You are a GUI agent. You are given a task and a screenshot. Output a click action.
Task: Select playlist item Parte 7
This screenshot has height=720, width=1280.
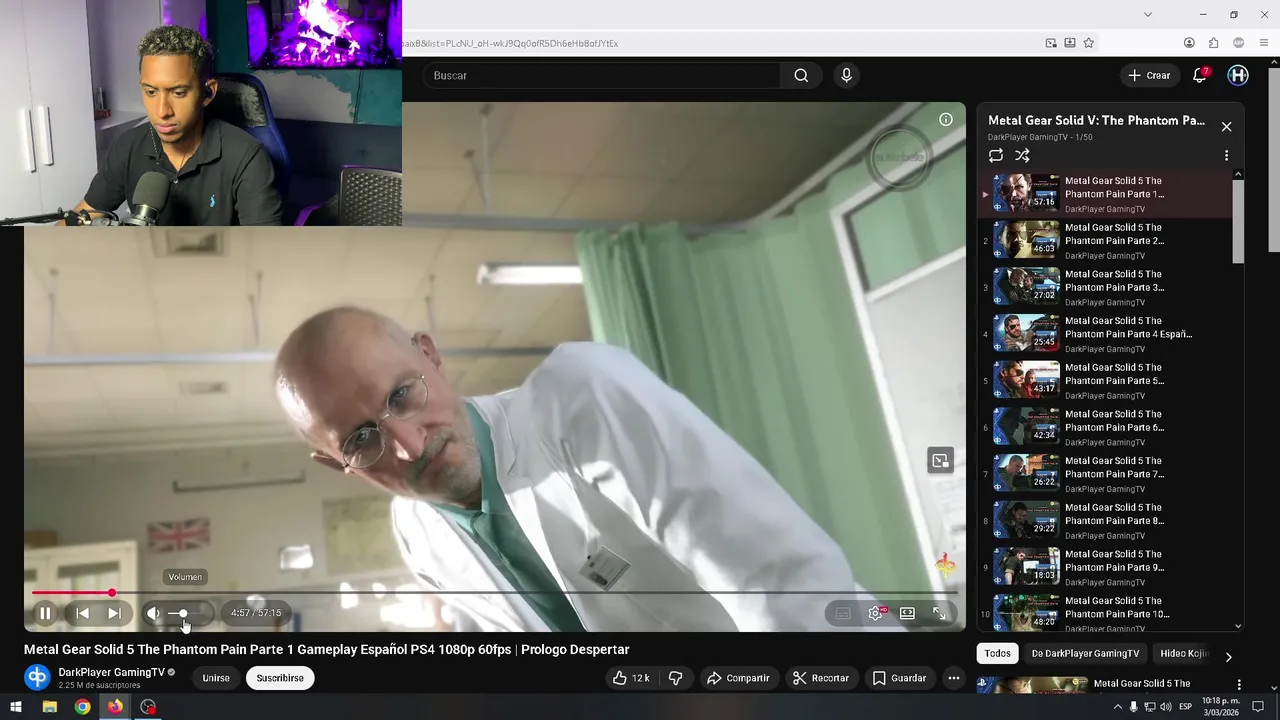tap(1105, 474)
